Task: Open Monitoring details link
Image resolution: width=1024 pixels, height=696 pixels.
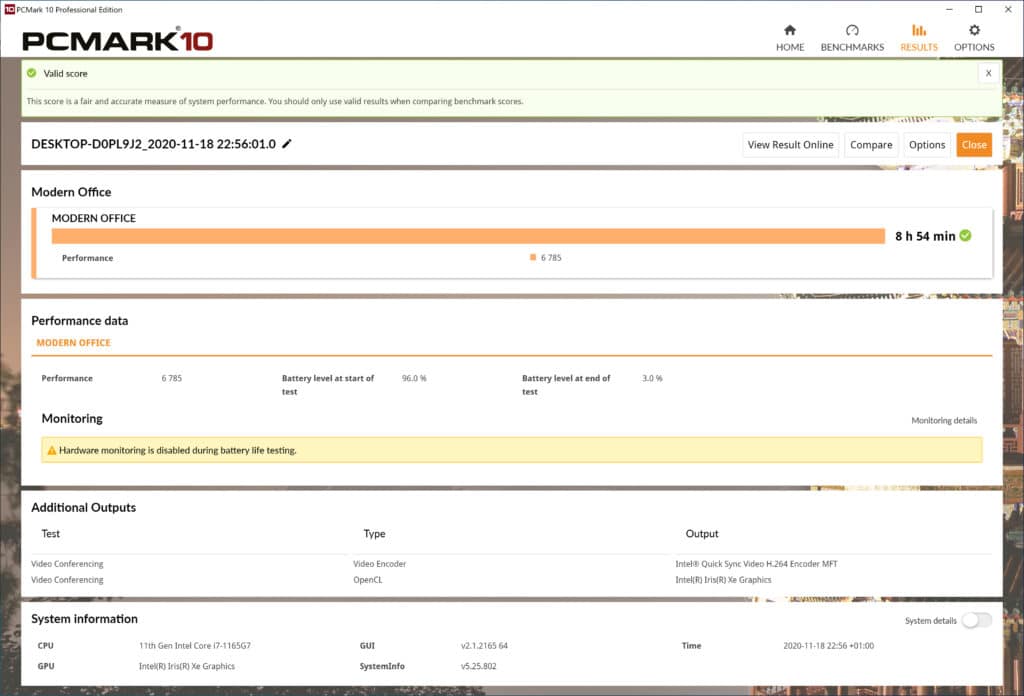Action: pos(944,420)
